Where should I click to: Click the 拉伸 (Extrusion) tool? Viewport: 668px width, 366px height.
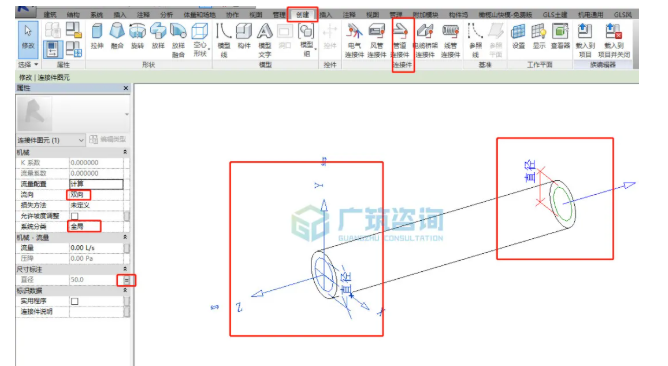[97, 36]
